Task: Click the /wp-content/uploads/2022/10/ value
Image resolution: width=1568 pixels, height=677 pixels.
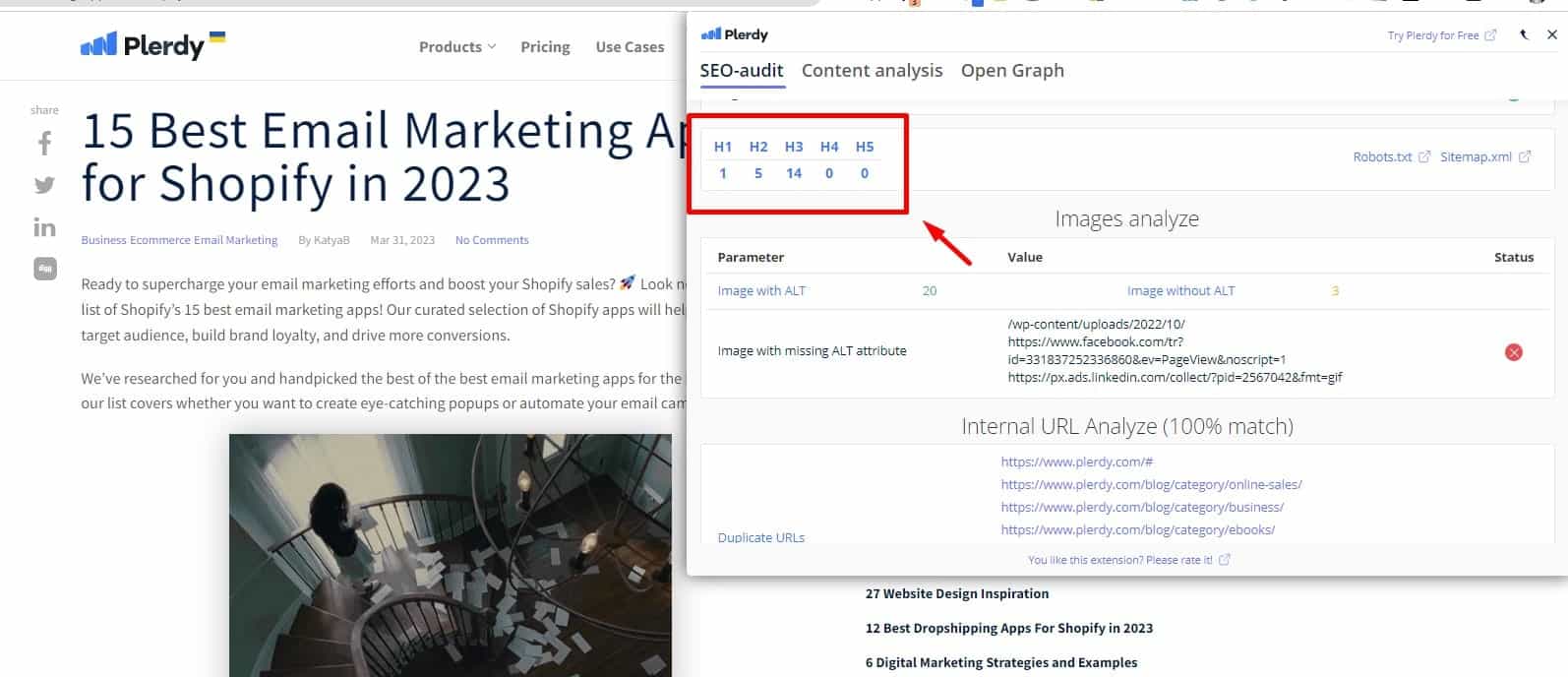Action: point(1096,324)
